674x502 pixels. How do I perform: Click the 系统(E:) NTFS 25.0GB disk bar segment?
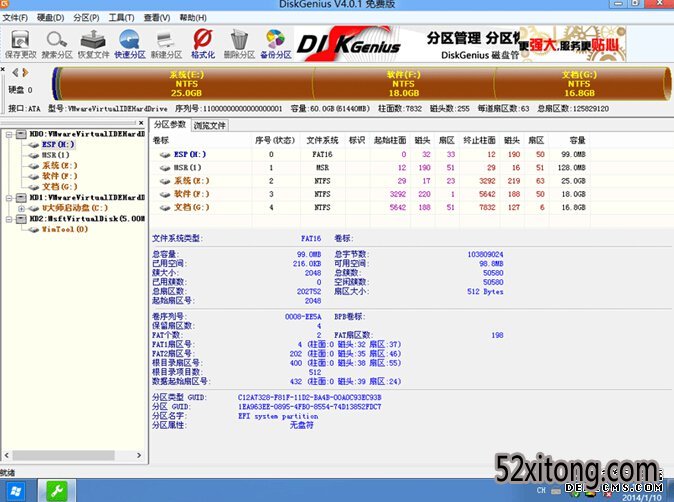186,83
